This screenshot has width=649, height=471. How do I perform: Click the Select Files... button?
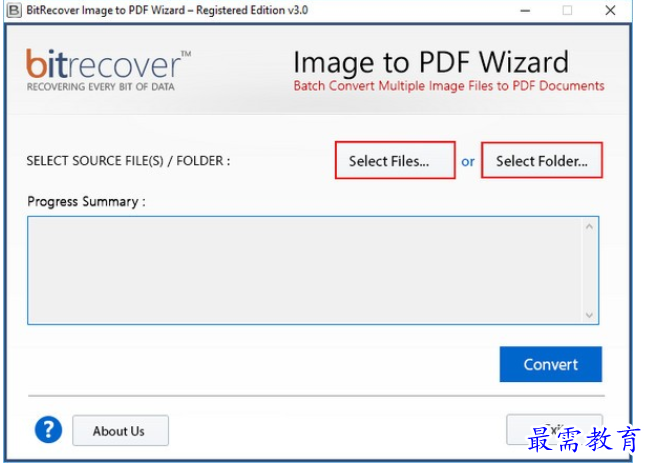[x=395, y=161]
